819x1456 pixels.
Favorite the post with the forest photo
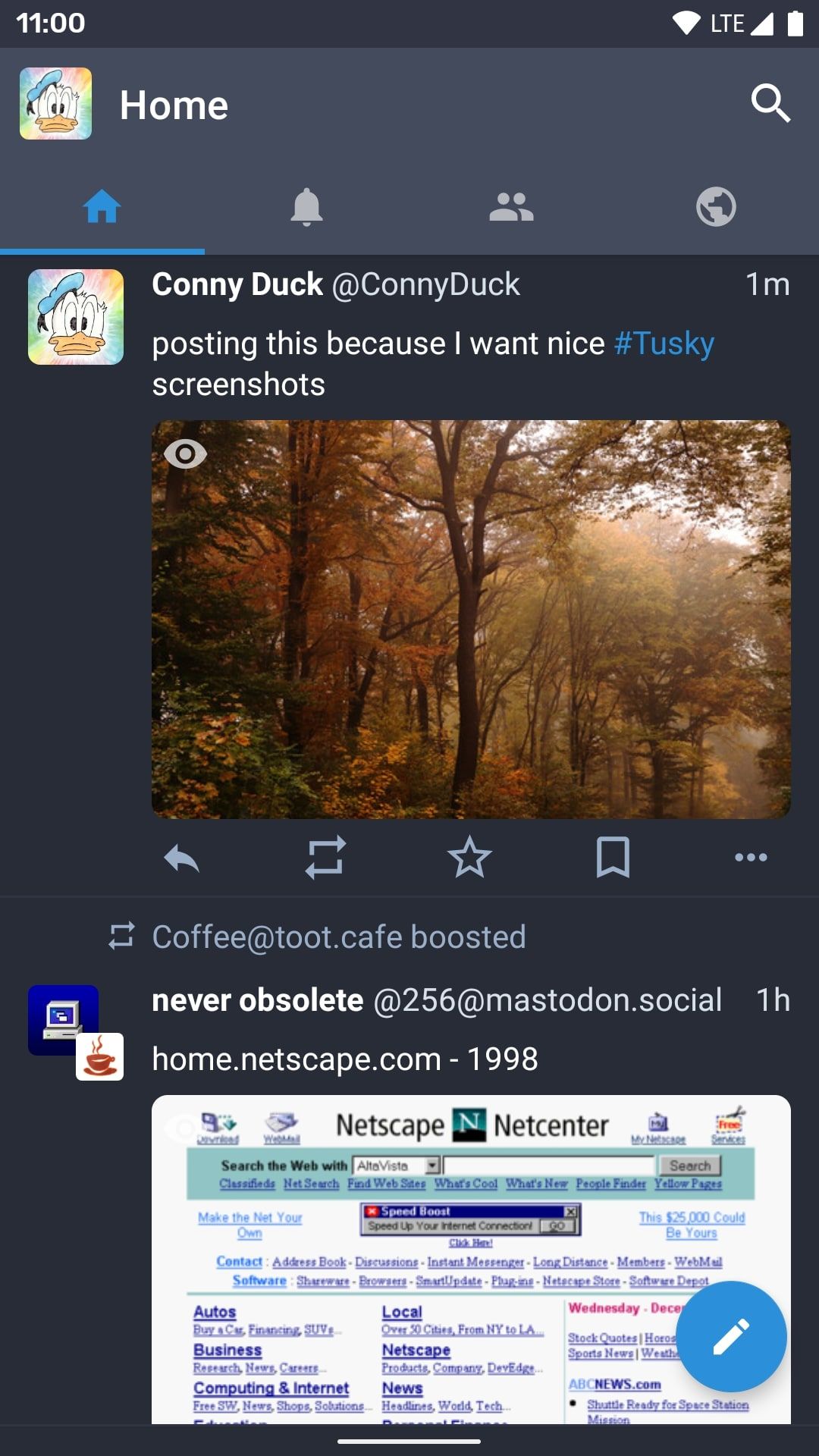[x=470, y=858]
